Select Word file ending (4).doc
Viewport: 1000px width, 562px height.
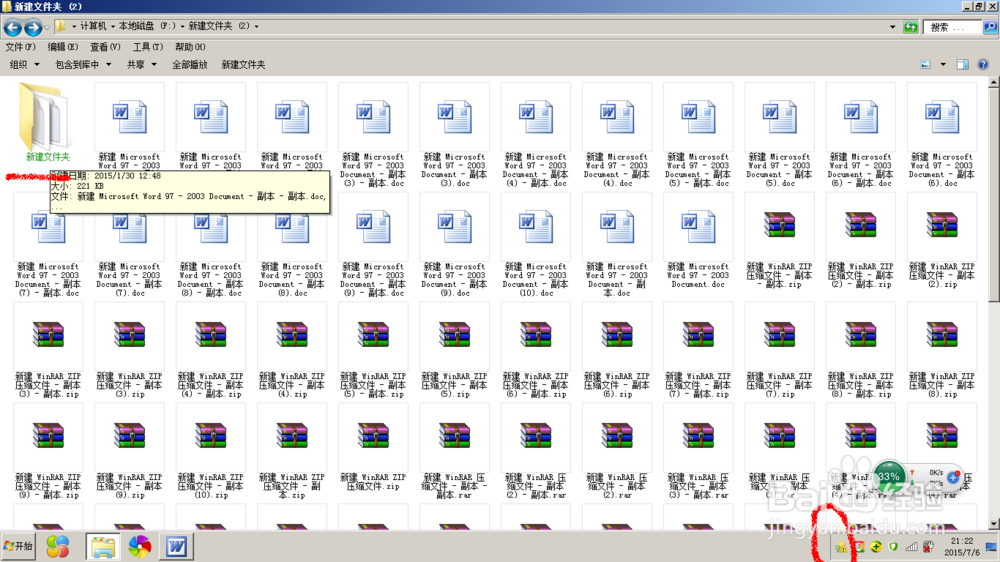tap(617, 135)
